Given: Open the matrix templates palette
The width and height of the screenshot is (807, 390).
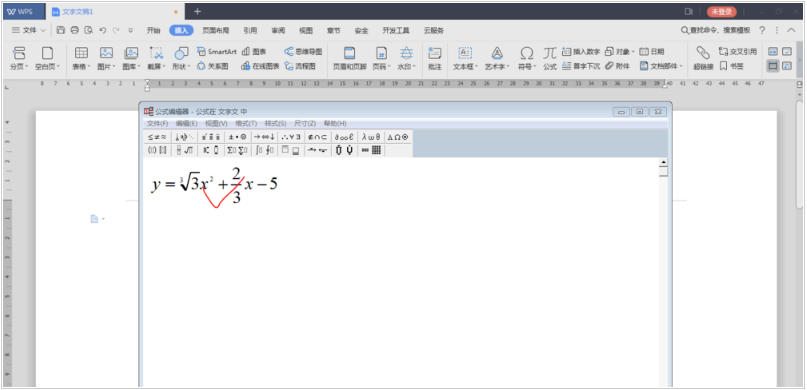Looking at the screenshot, I should click(x=371, y=150).
